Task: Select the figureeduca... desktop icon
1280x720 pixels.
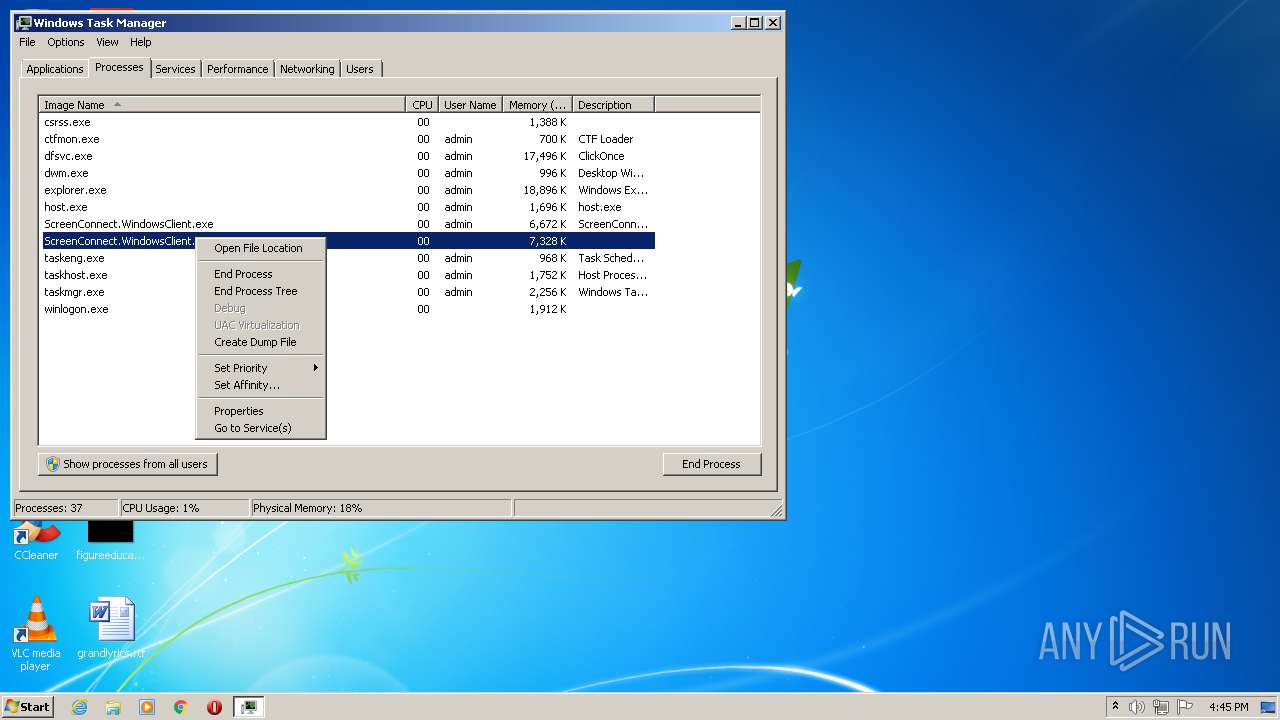Action: pyautogui.click(x=110, y=540)
